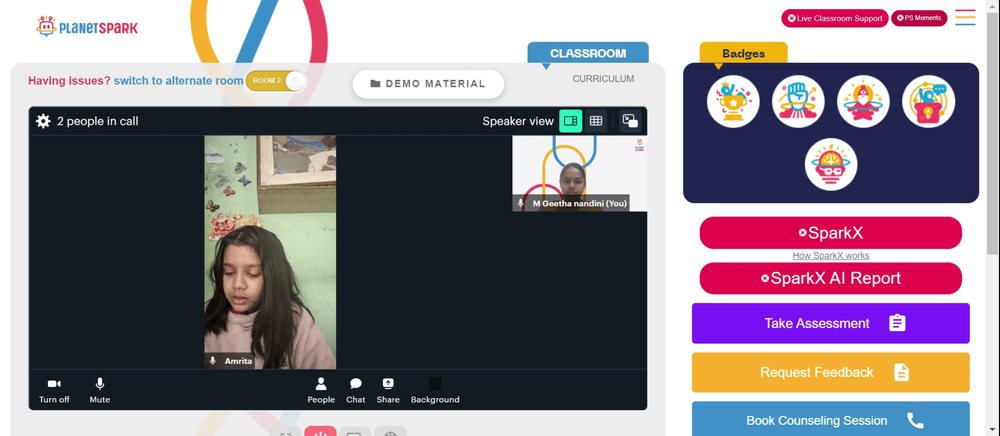Image resolution: width=1000 pixels, height=436 pixels.
Task: Select Amrita's video tile
Action: coord(270,252)
